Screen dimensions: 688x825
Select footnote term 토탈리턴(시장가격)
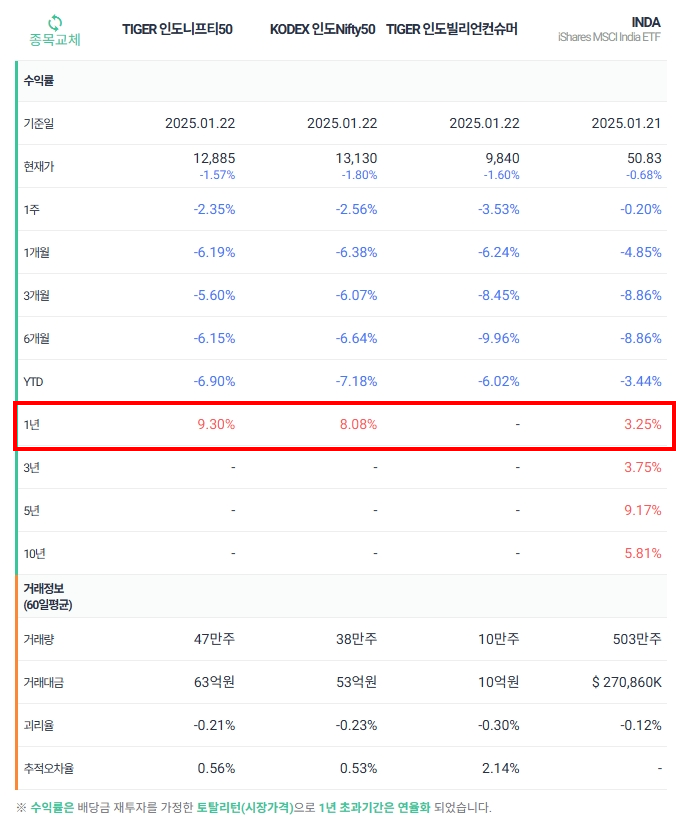[x=245, y=808]
